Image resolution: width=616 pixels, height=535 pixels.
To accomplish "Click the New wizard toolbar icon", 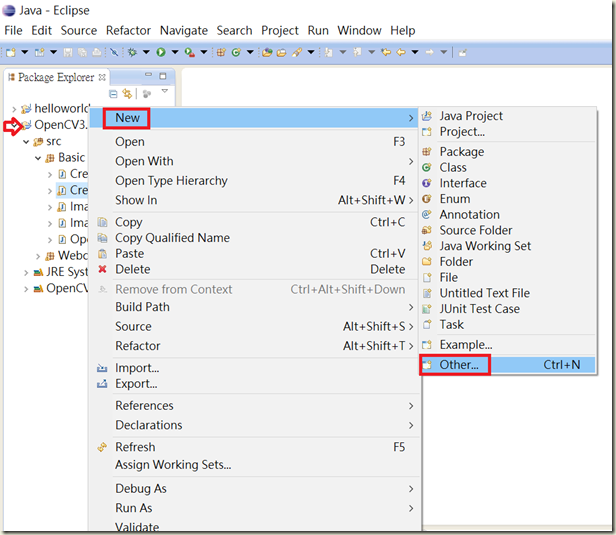I will (x=11, y=52).
